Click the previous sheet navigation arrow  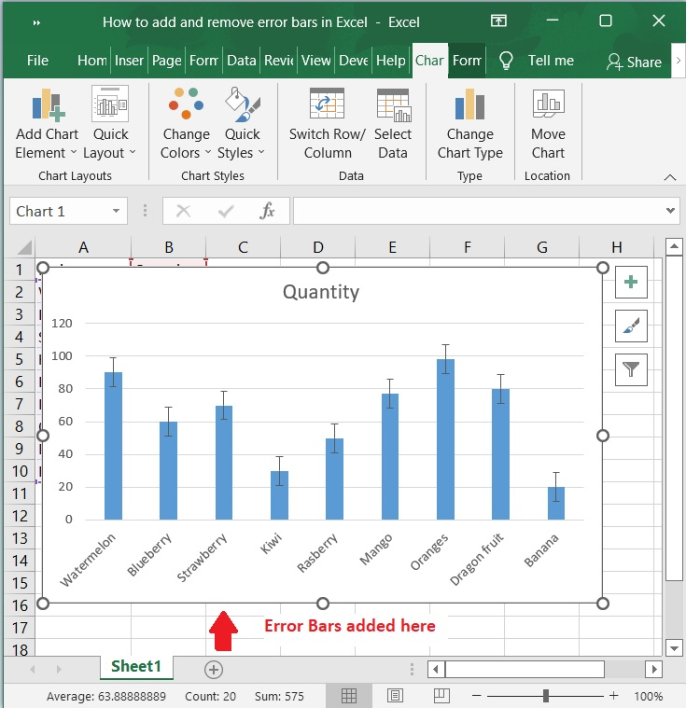[33, 669]
